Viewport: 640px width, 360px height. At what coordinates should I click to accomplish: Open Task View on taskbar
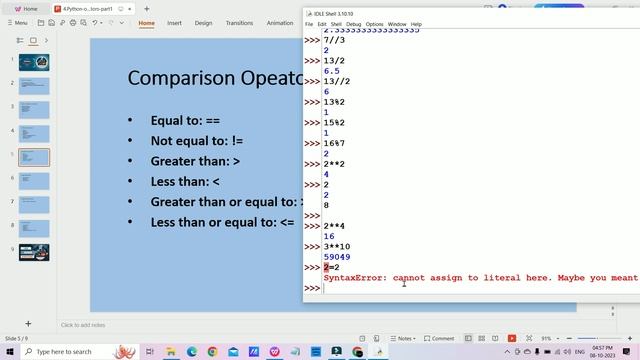pos(149,351)
